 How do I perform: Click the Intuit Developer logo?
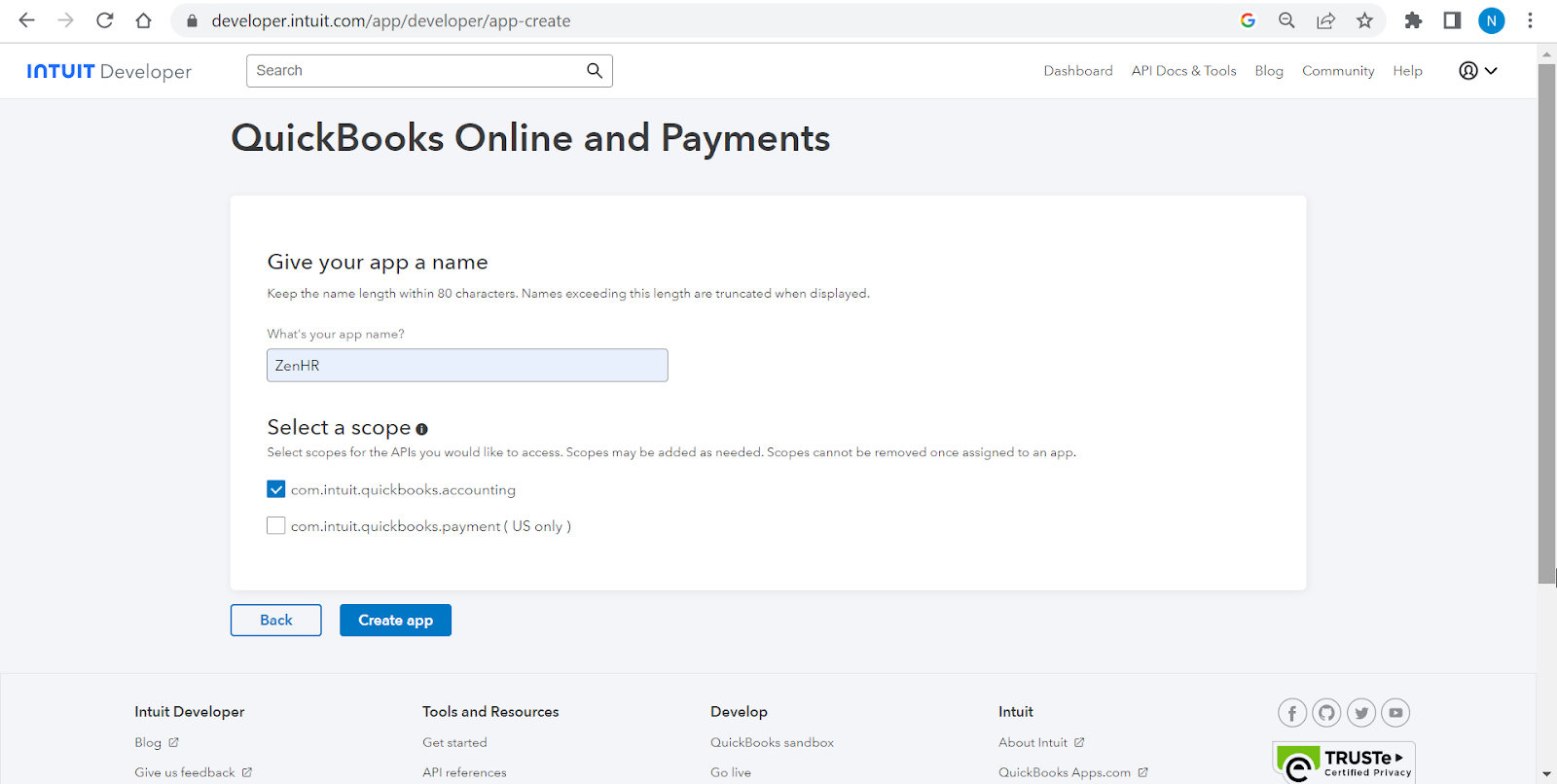point(109,71)
